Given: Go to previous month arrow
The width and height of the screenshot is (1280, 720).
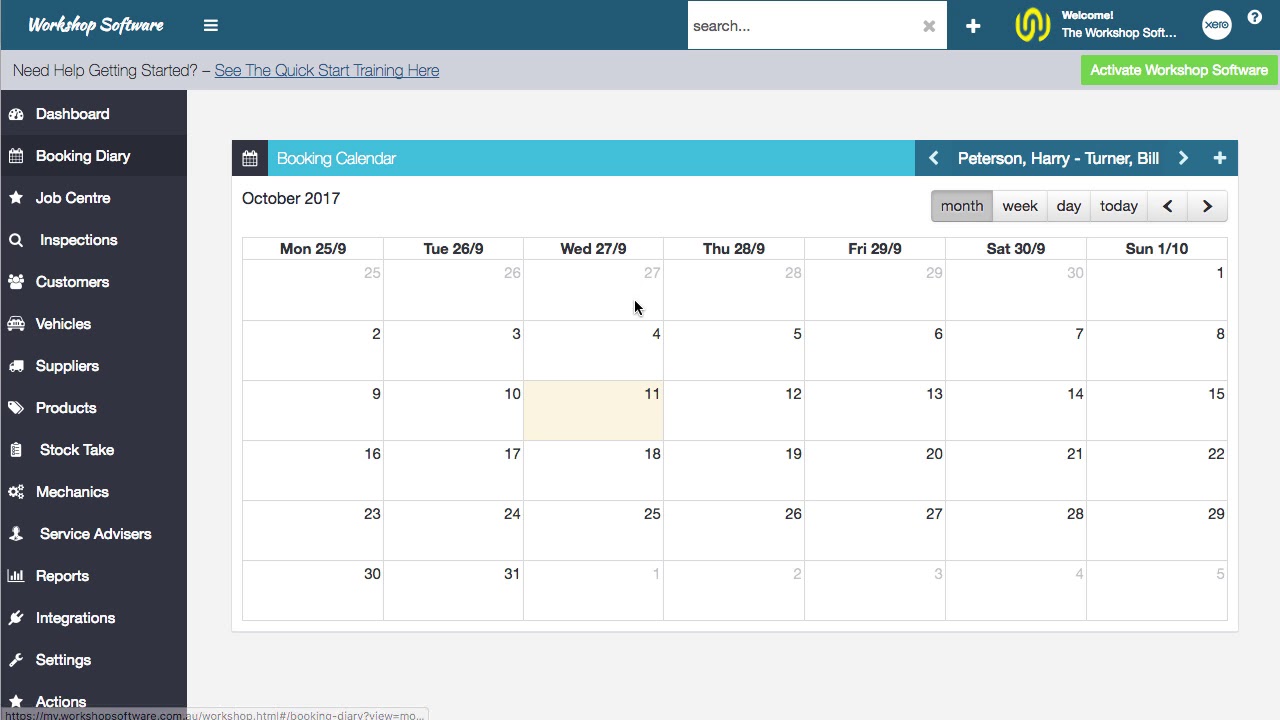Looking at the screenshot, I should pyautogui.click(x=1167, y=206).
